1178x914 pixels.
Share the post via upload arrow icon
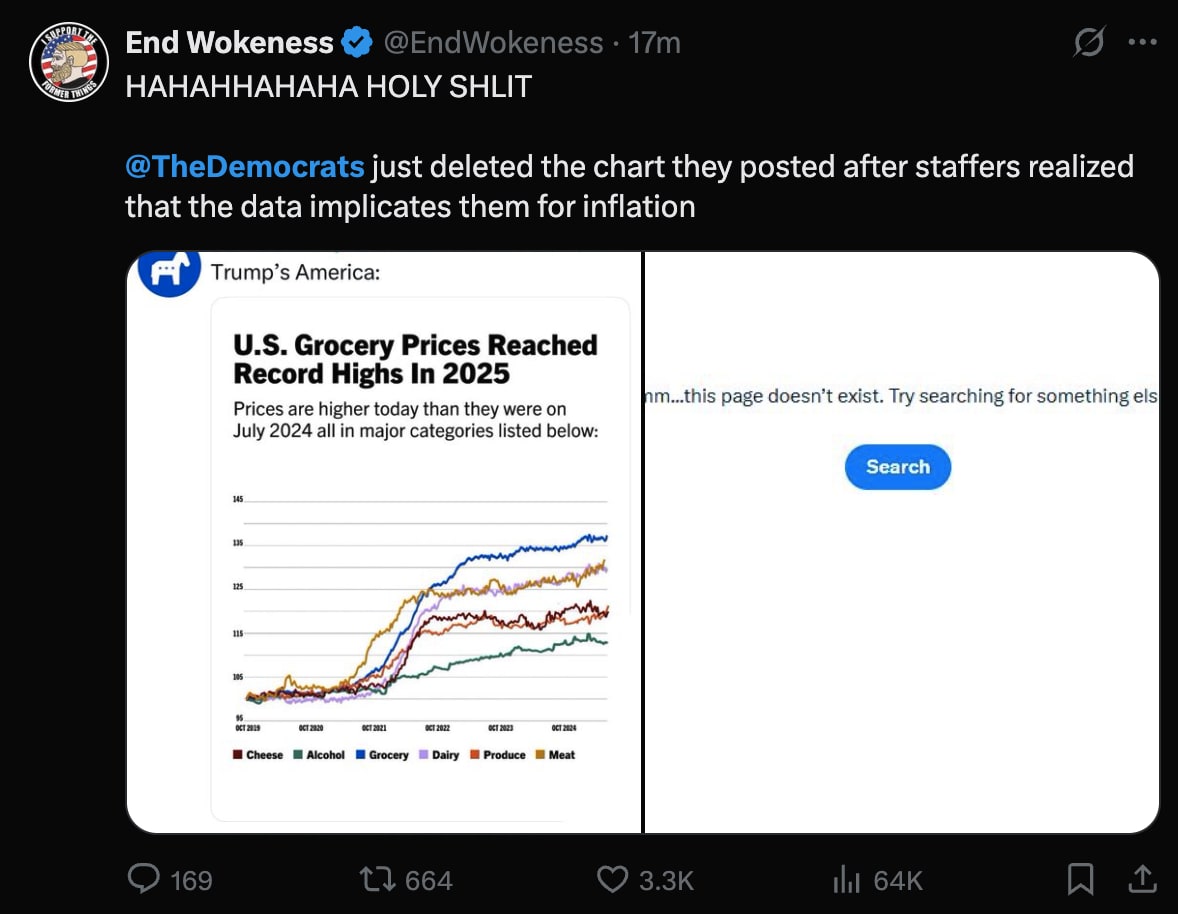pyautogui.click(x=1142, y=879)
